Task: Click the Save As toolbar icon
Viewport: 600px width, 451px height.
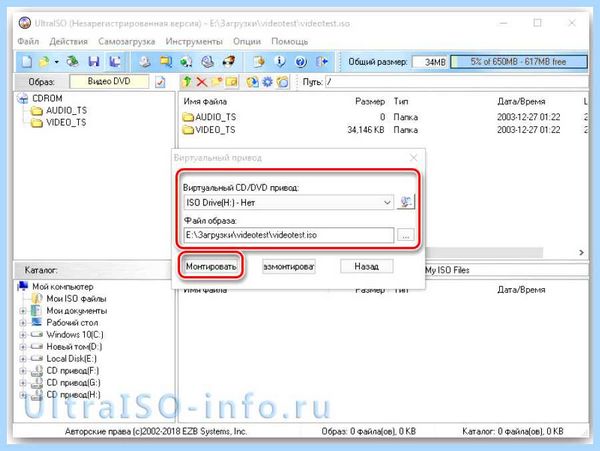Action: (115, 62)
